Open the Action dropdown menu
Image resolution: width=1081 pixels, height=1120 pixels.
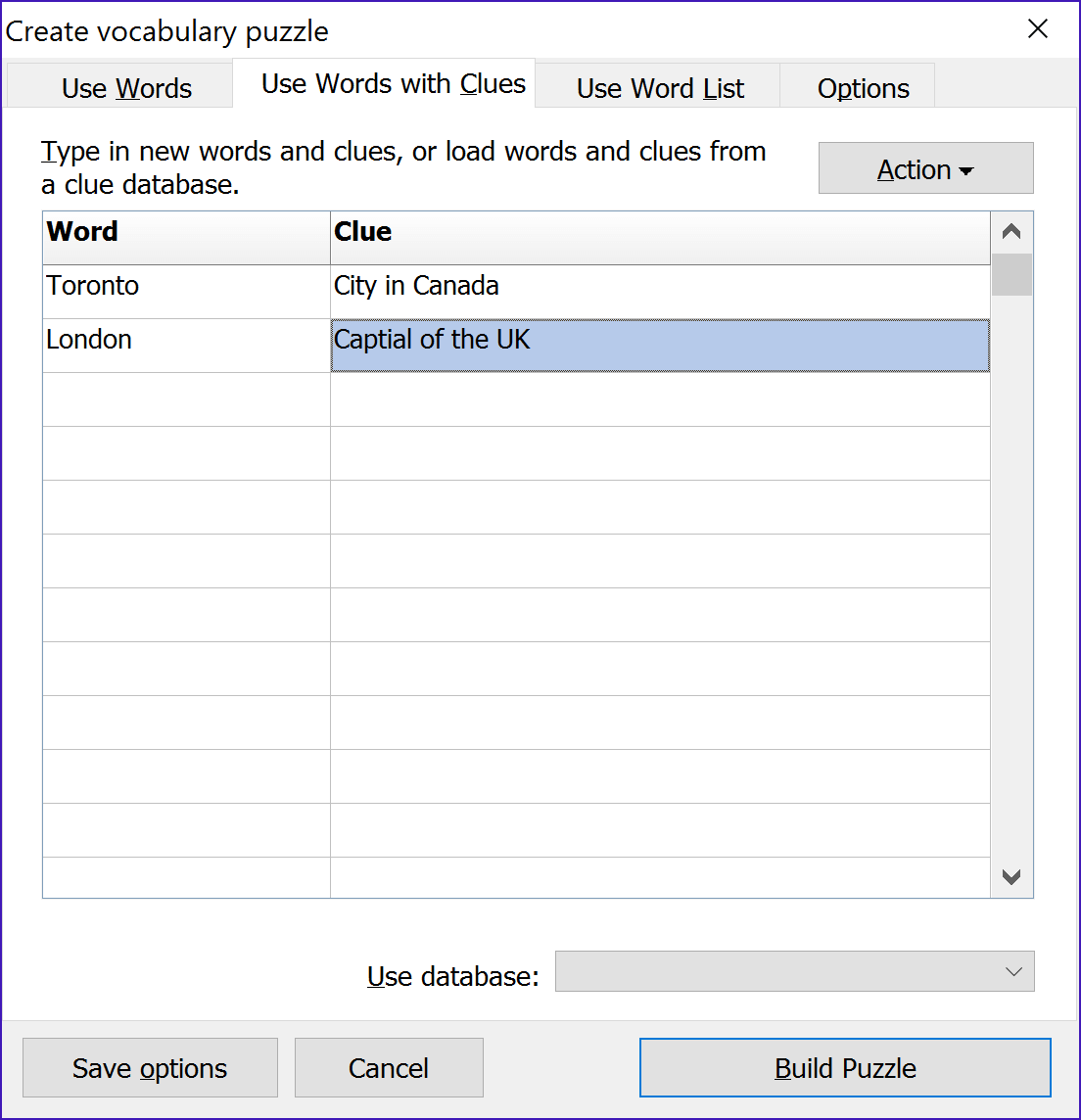(925, 169)
